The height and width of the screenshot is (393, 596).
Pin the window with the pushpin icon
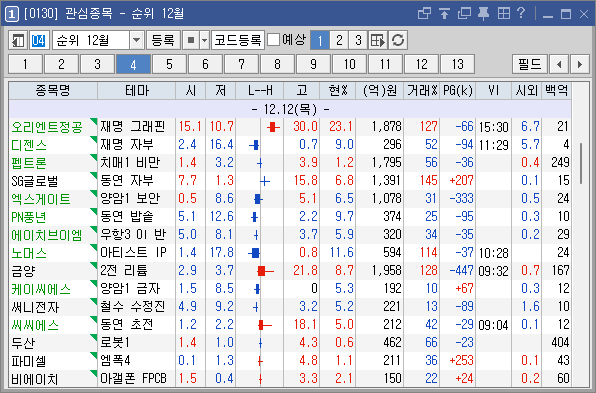click(x=483, y=14)
